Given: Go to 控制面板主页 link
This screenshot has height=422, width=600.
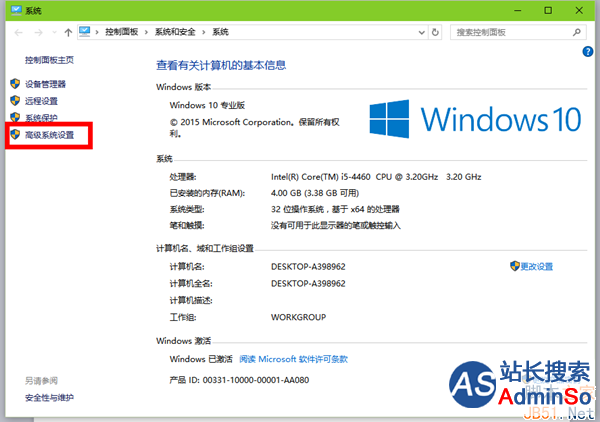Looking at the screenshot, I should point(52,60).
